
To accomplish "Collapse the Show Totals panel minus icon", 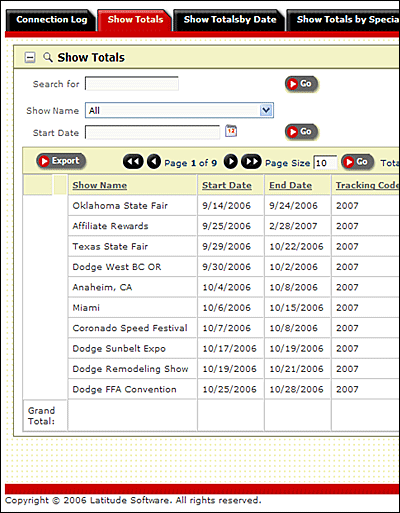I will coord(30,58).
